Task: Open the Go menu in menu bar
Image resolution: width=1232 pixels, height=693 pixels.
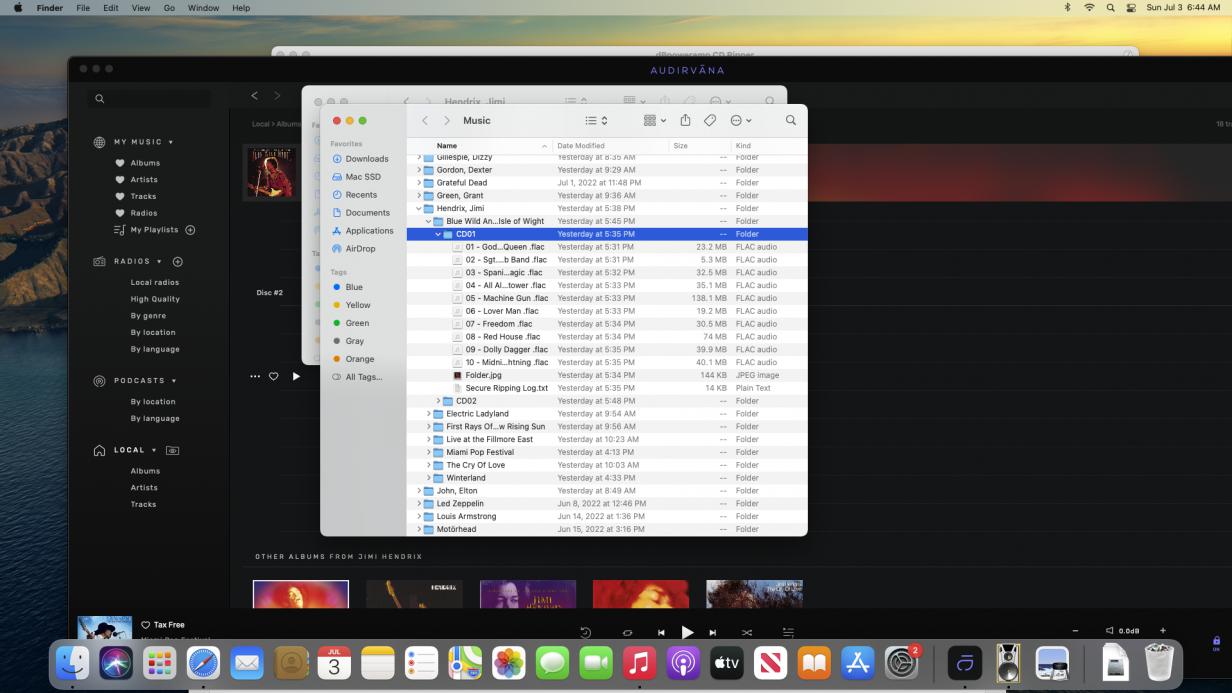Action: pos(169,8)
